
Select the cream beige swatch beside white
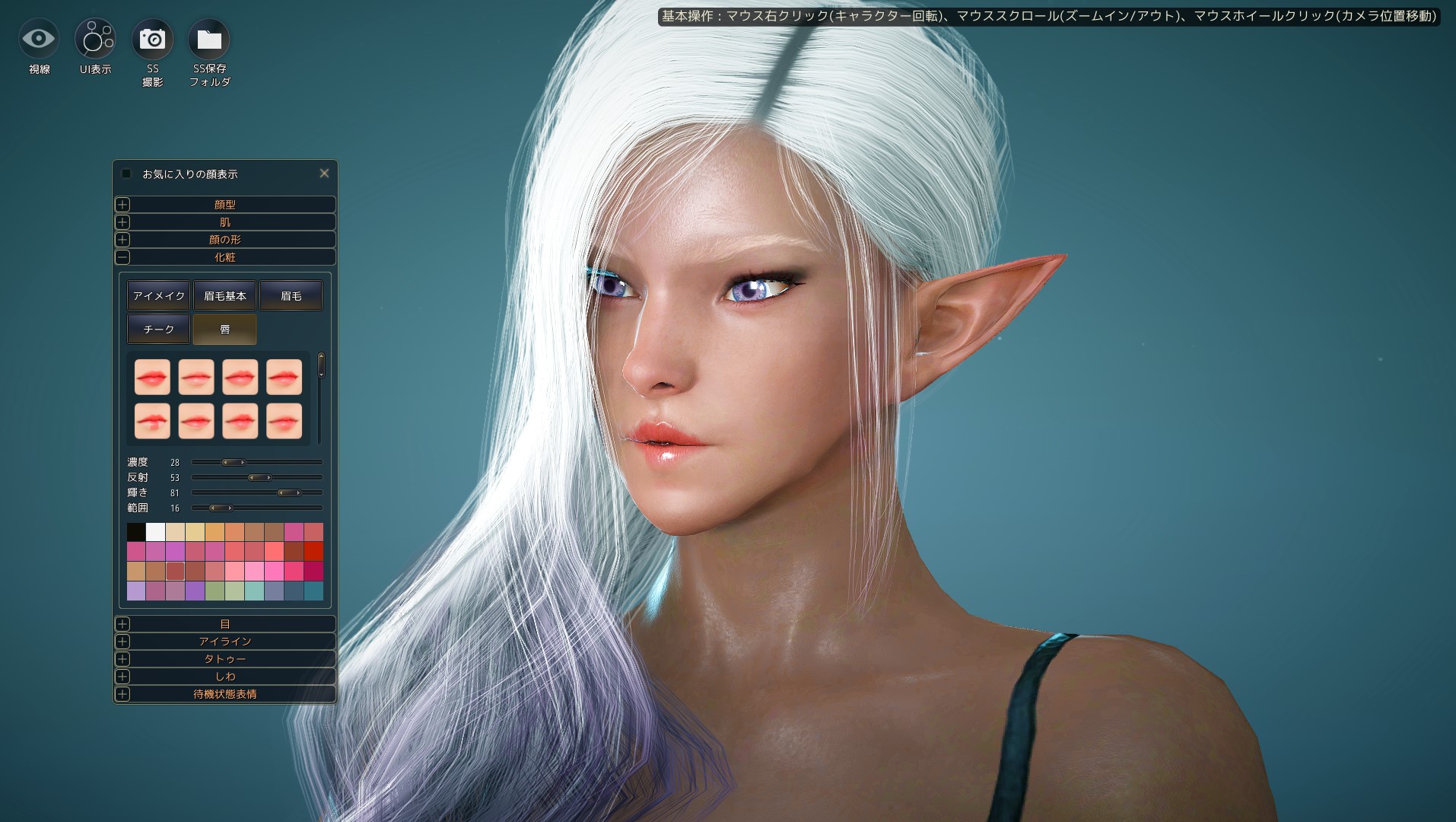coord(176,531)
